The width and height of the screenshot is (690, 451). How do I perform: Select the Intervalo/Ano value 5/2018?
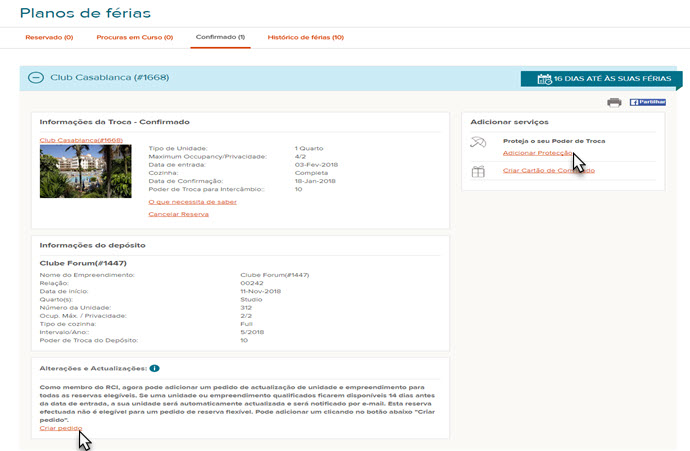(252, 332)
